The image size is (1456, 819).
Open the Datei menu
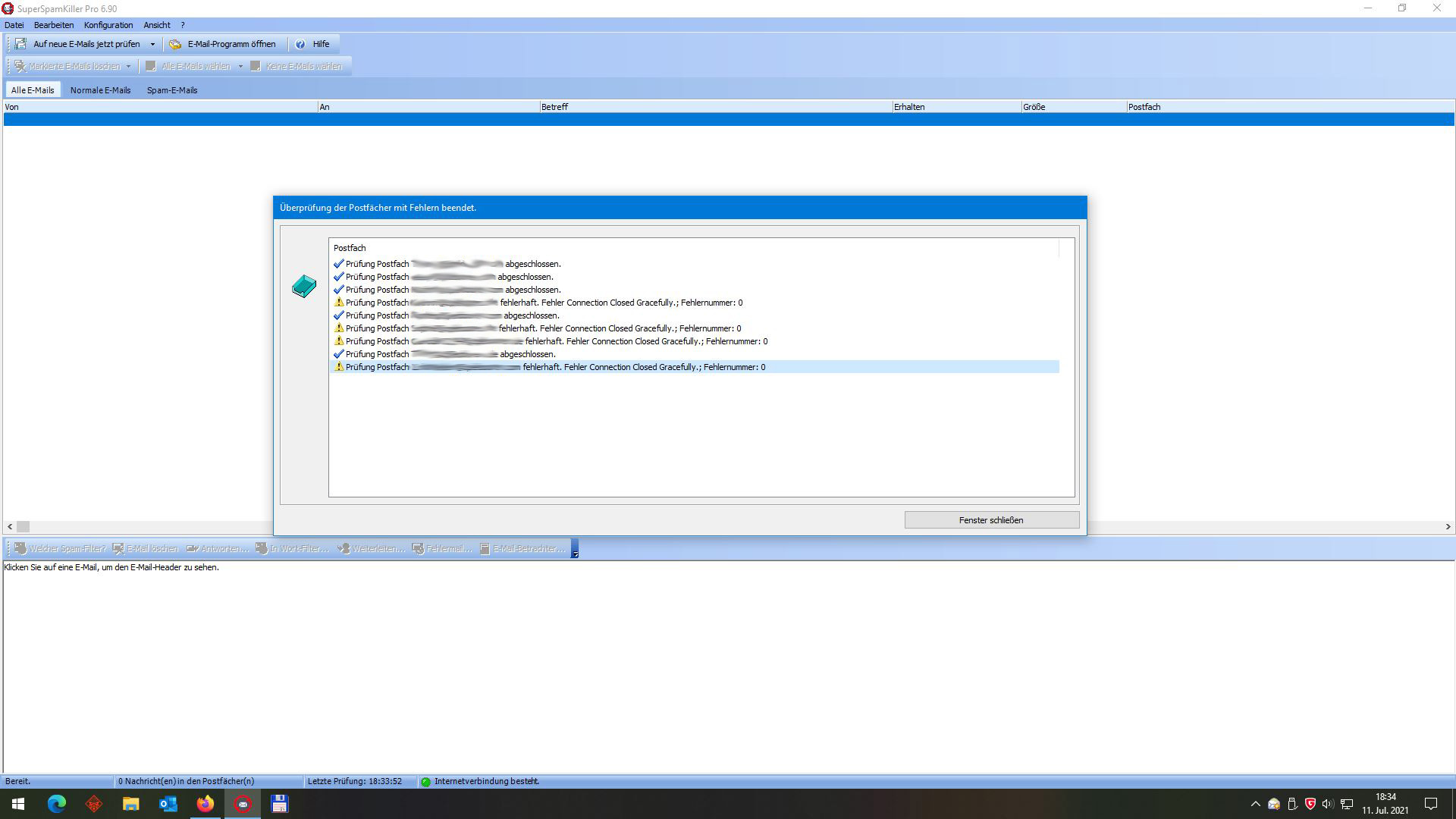[14, 25]
